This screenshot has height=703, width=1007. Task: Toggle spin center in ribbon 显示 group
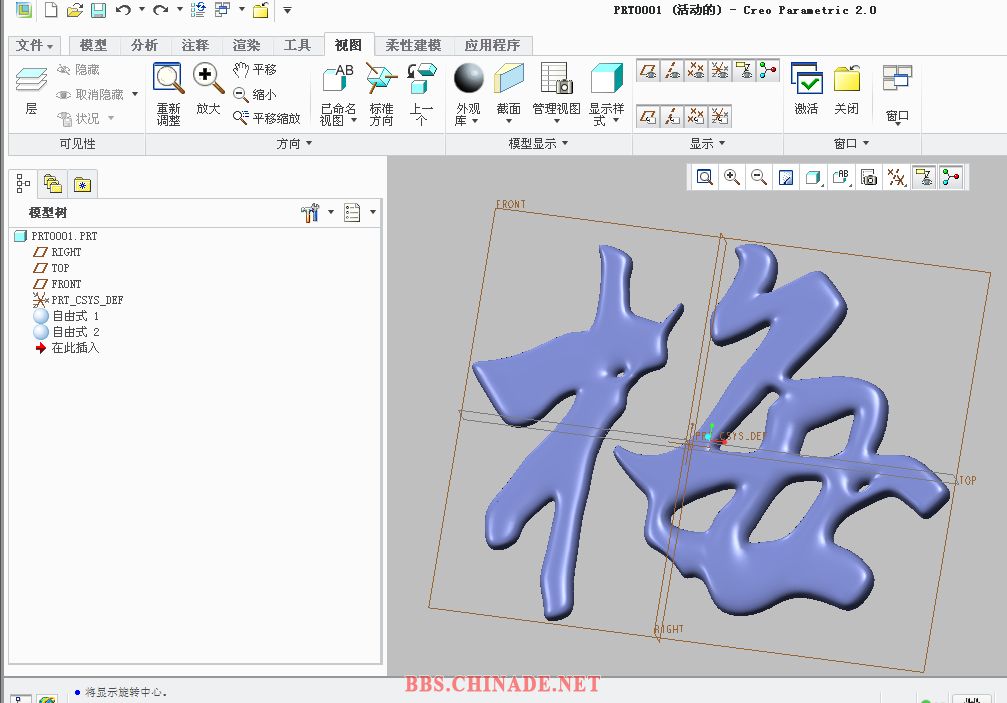(767, 70)
